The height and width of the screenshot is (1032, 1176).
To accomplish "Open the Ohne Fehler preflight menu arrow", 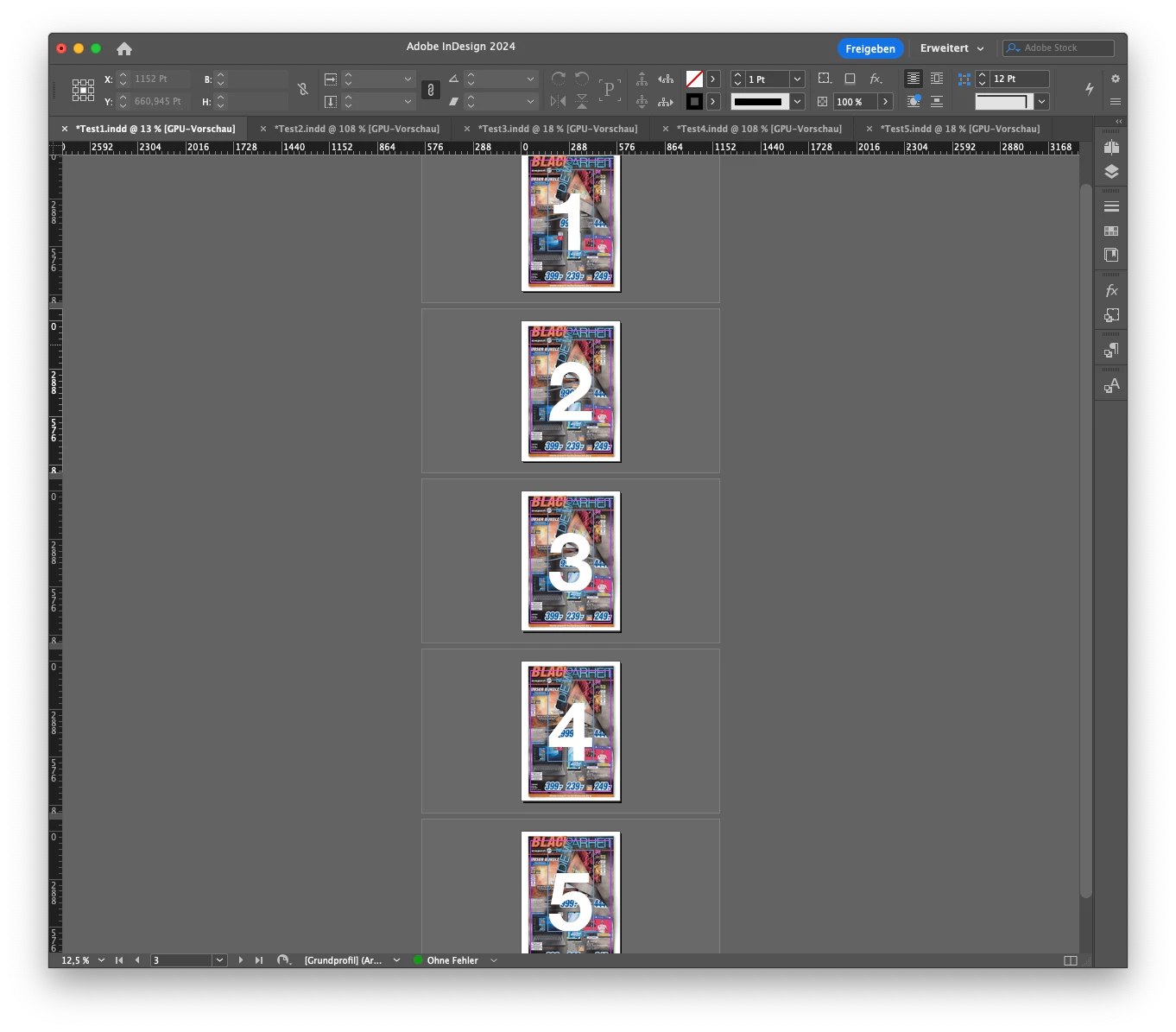I will (494, 960).
